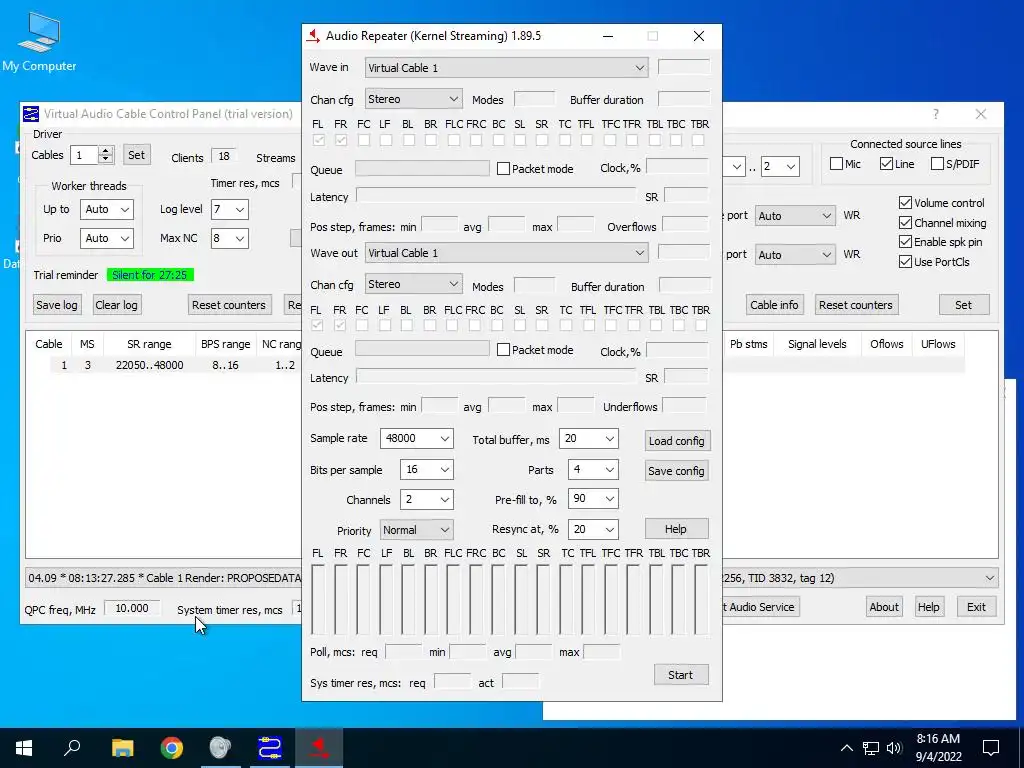Open Worker threads Up to dropdown
Viewport: 1024px width, 768px height.
coord(106,210)
